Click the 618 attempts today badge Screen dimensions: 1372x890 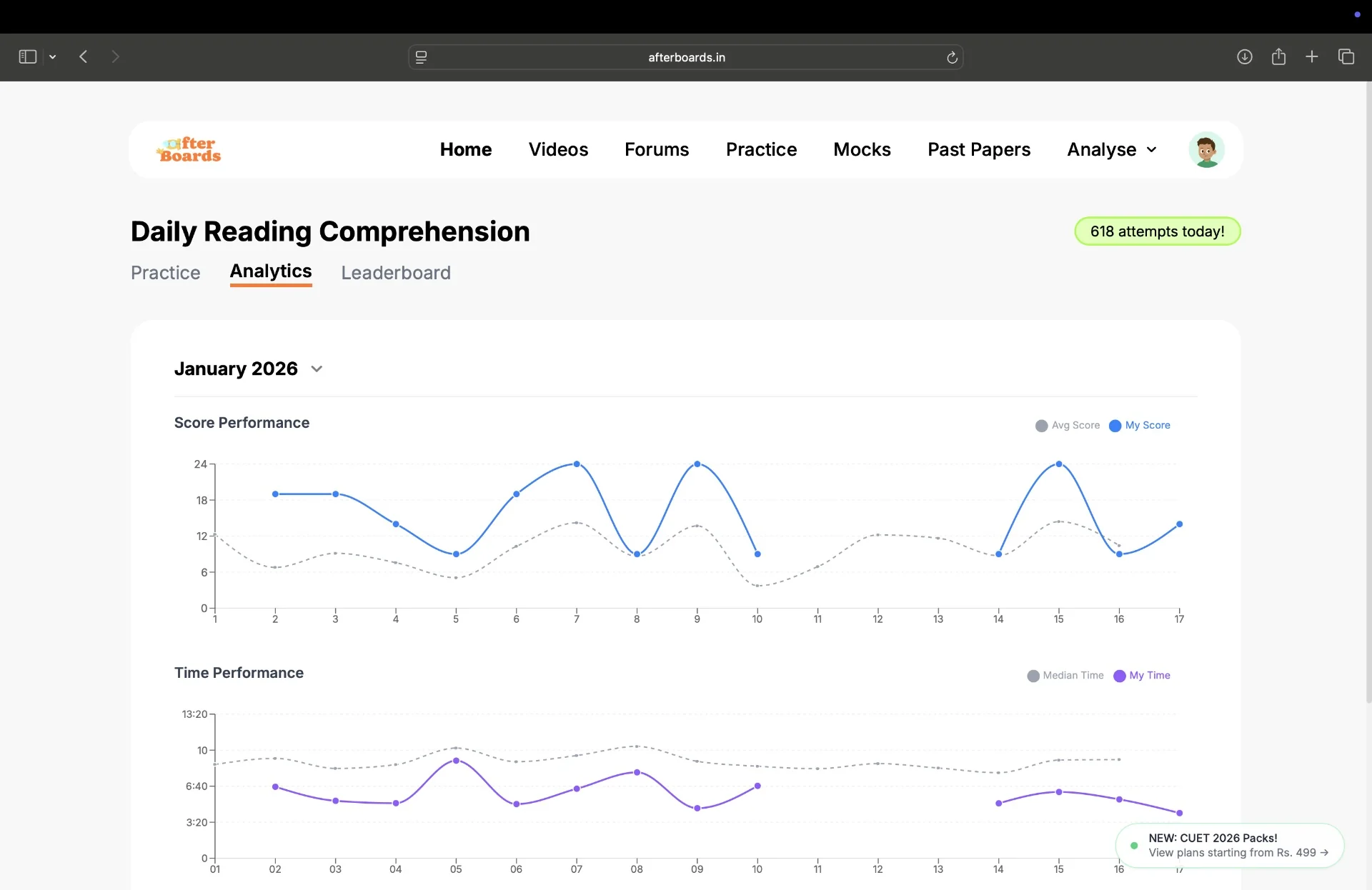(x=1157, y=231)
